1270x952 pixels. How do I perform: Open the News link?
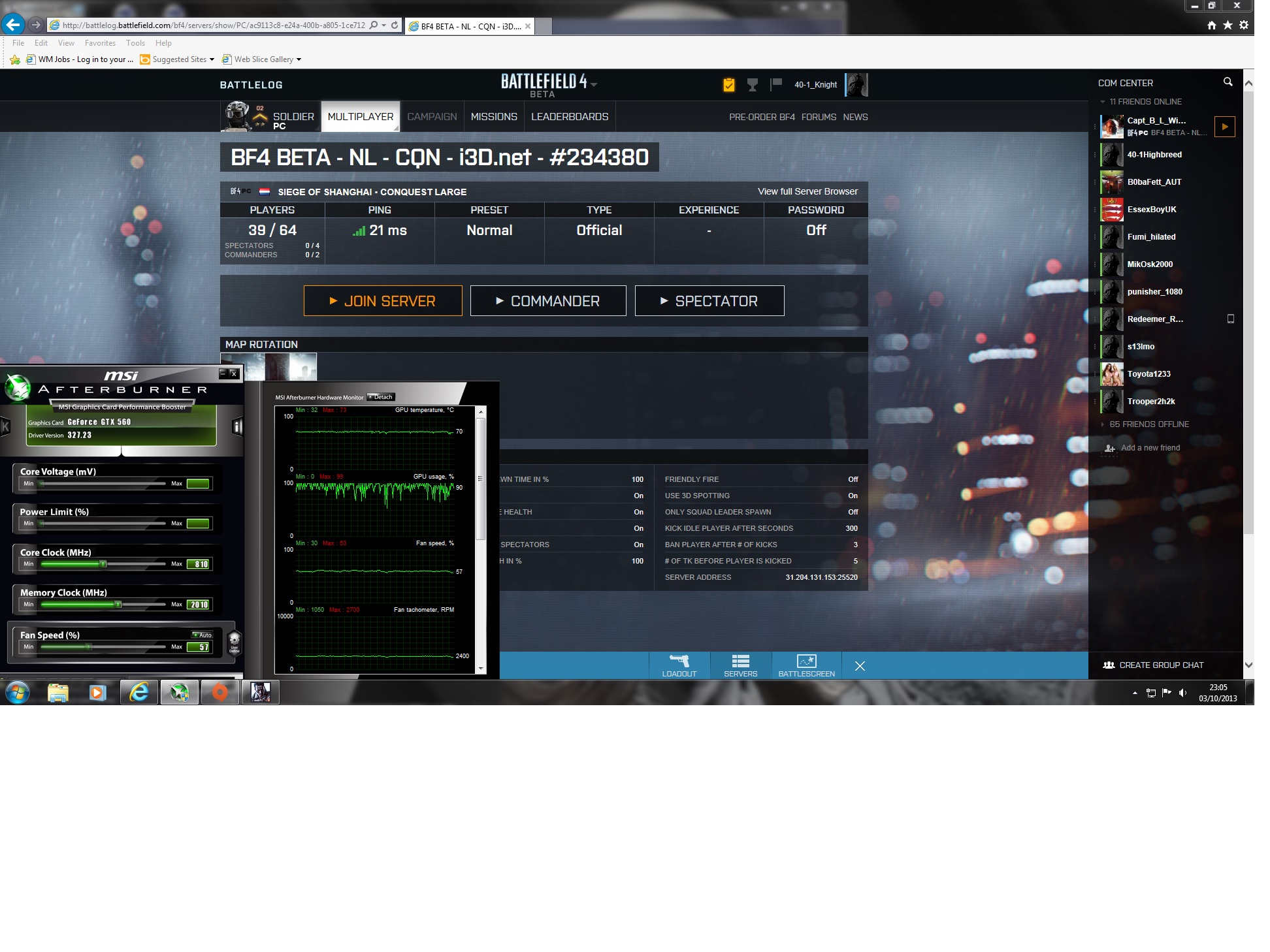click(855, 117)
